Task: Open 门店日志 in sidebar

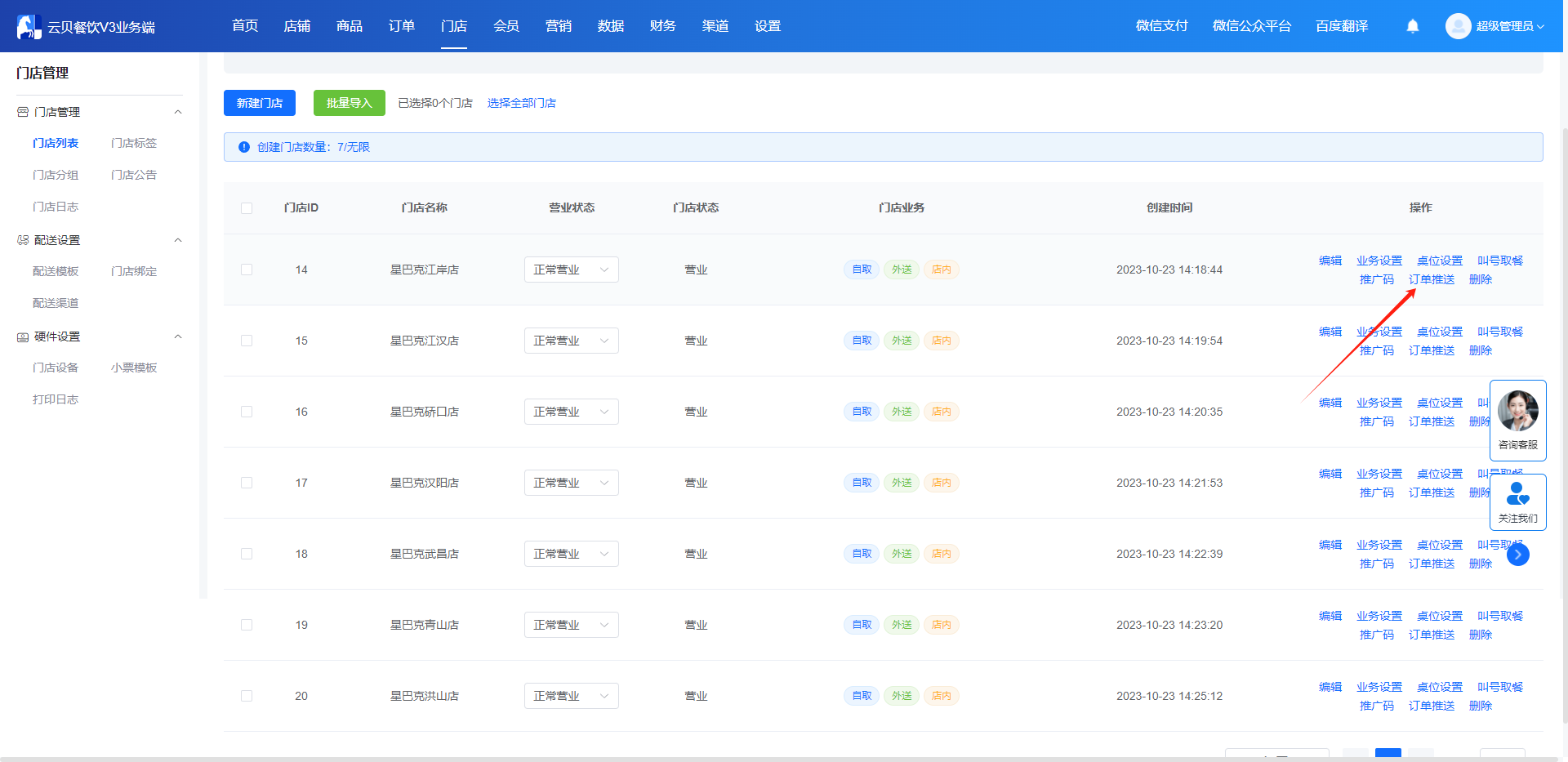Action: [x=56, y=207]
